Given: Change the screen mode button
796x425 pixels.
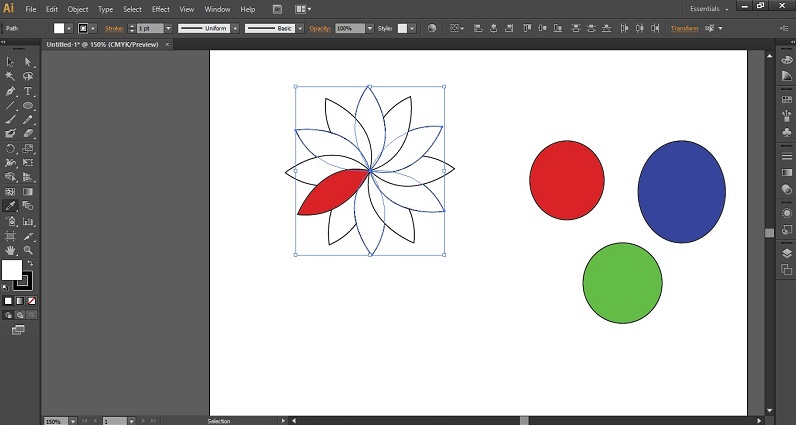Looking at the screenshot, I should [x=19, y=329].
